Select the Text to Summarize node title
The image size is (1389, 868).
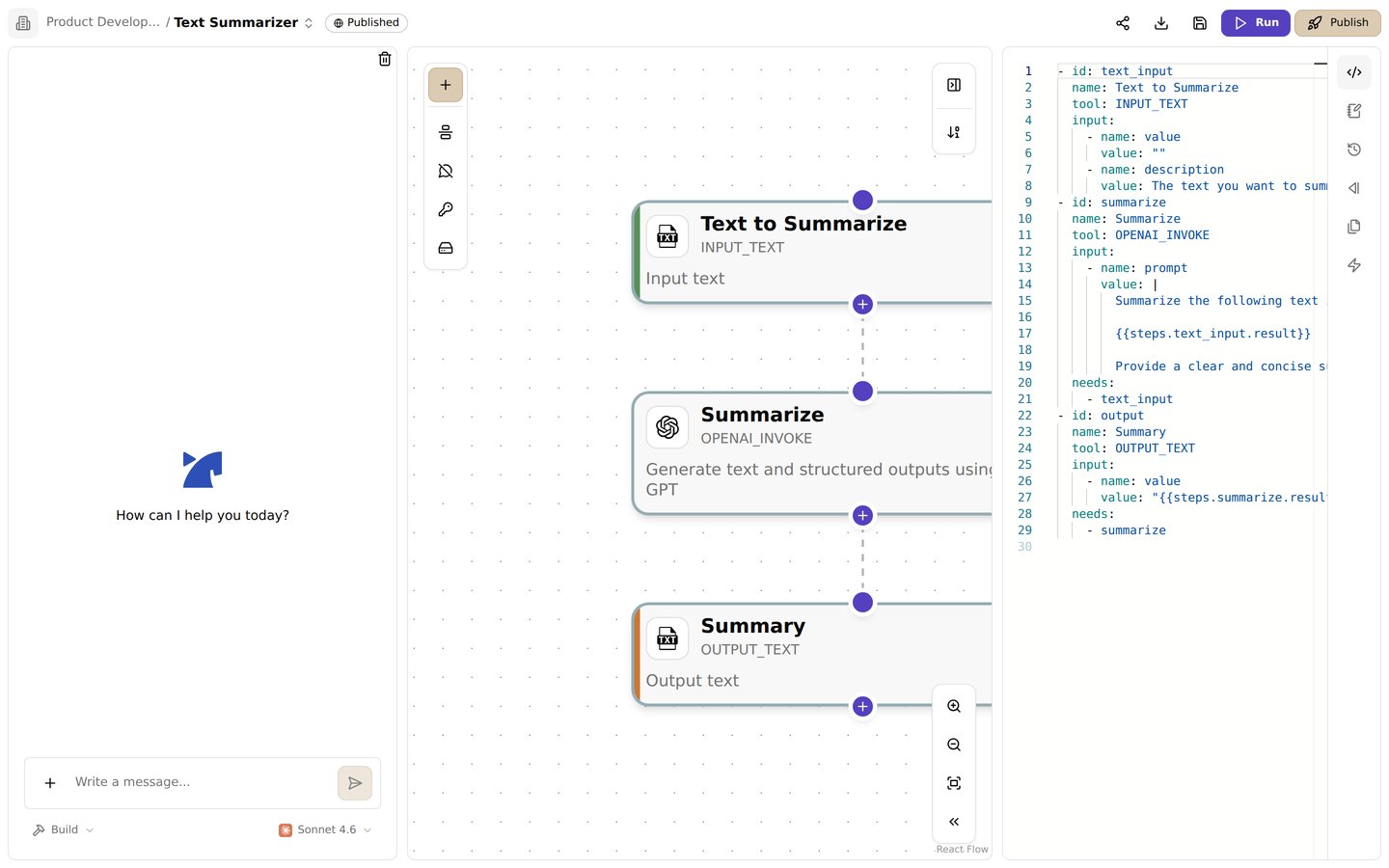coord(803,224)
